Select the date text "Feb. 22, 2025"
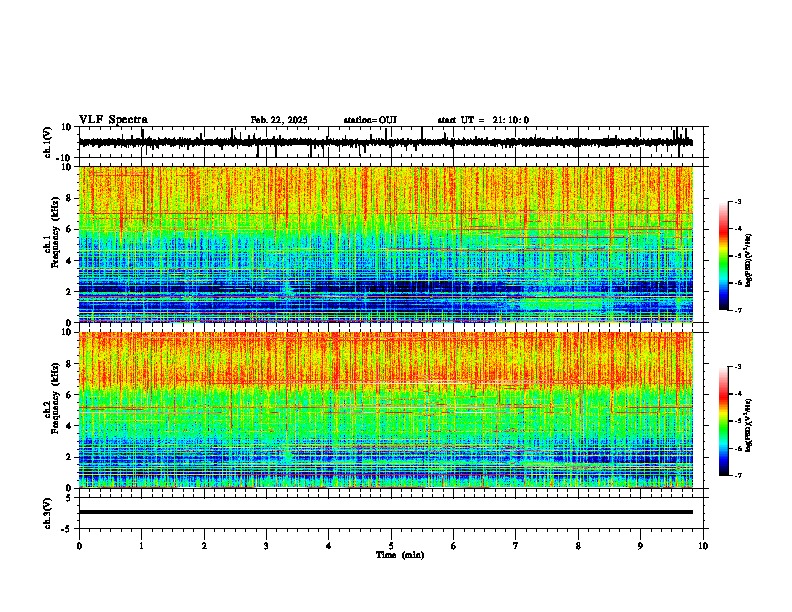Image resolution: width=792 pixels, height=612 pixels. [279, 120]
